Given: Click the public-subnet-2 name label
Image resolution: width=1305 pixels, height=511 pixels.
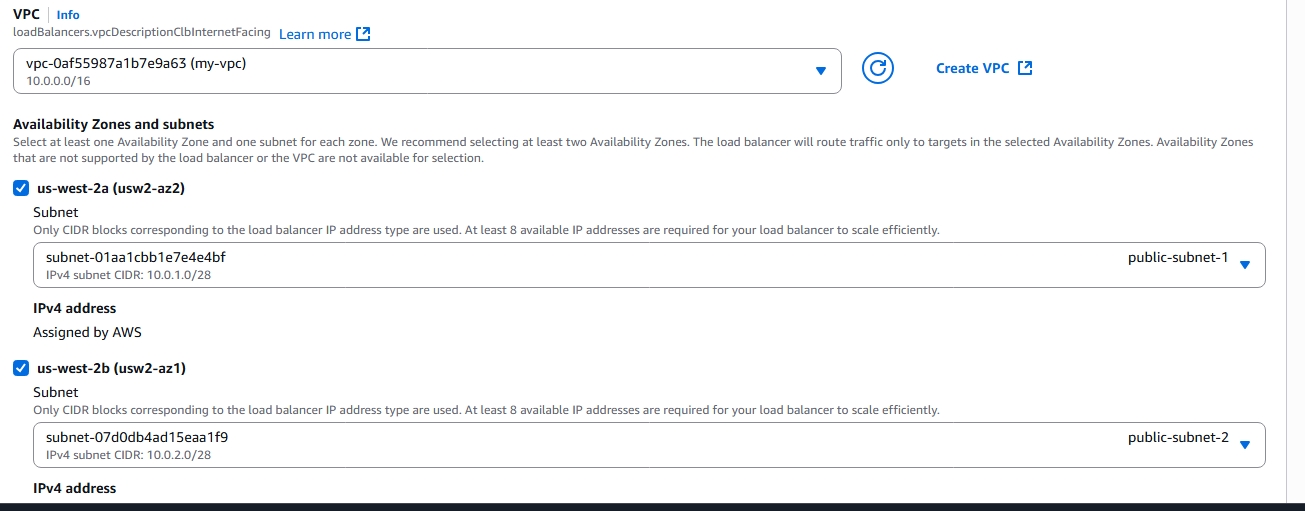Looking at the screenshot, I should tap(1177, 437).
